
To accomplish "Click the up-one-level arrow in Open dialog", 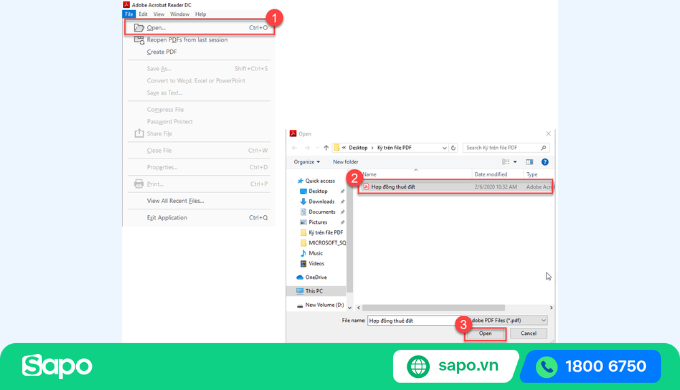I will click(x=326, y=148).
